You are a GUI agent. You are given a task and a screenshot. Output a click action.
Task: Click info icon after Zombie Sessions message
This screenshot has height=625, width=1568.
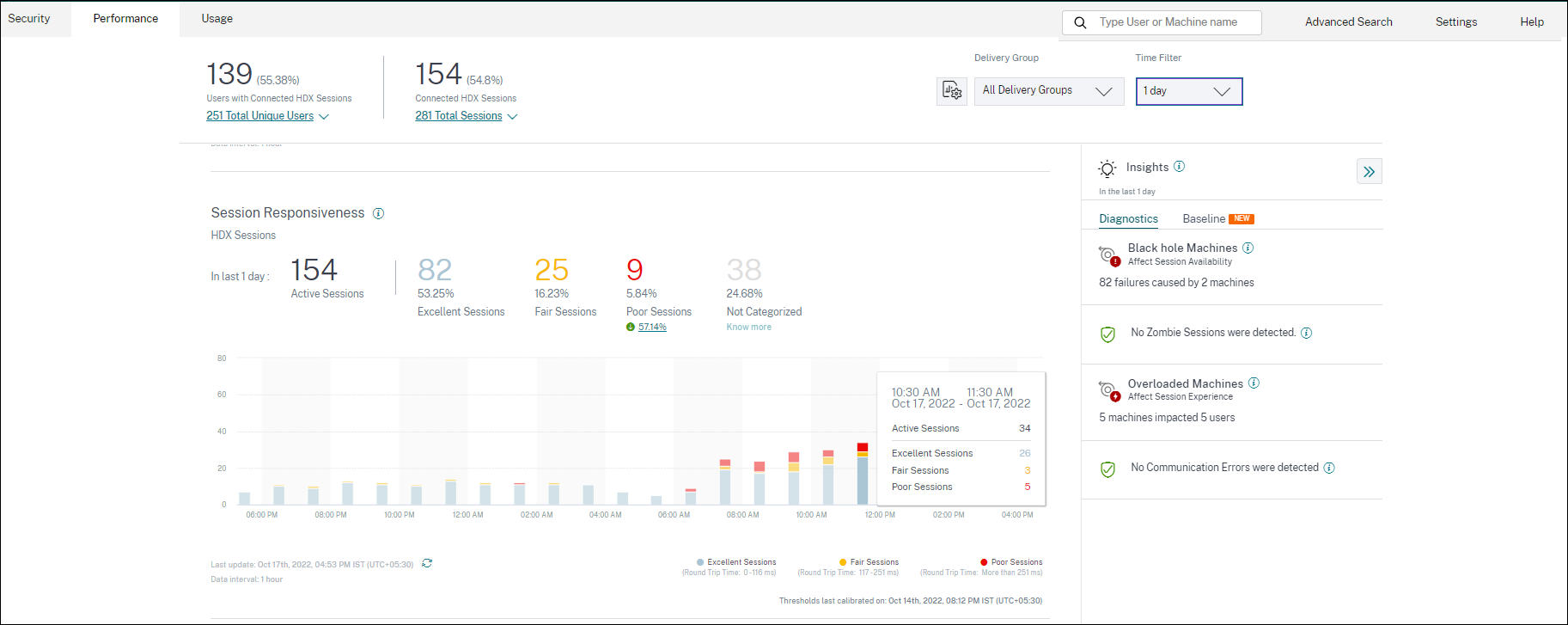click(1306, 334)
